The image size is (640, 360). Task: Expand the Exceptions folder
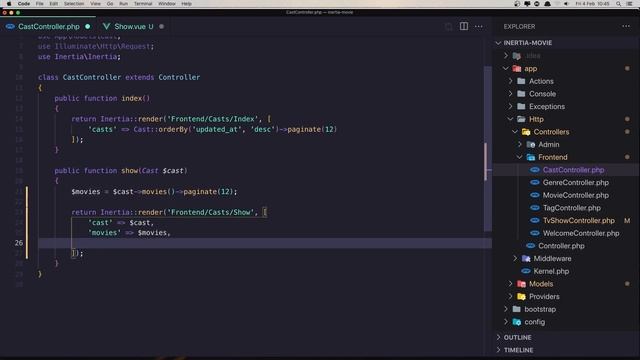[x=510, y=107]
